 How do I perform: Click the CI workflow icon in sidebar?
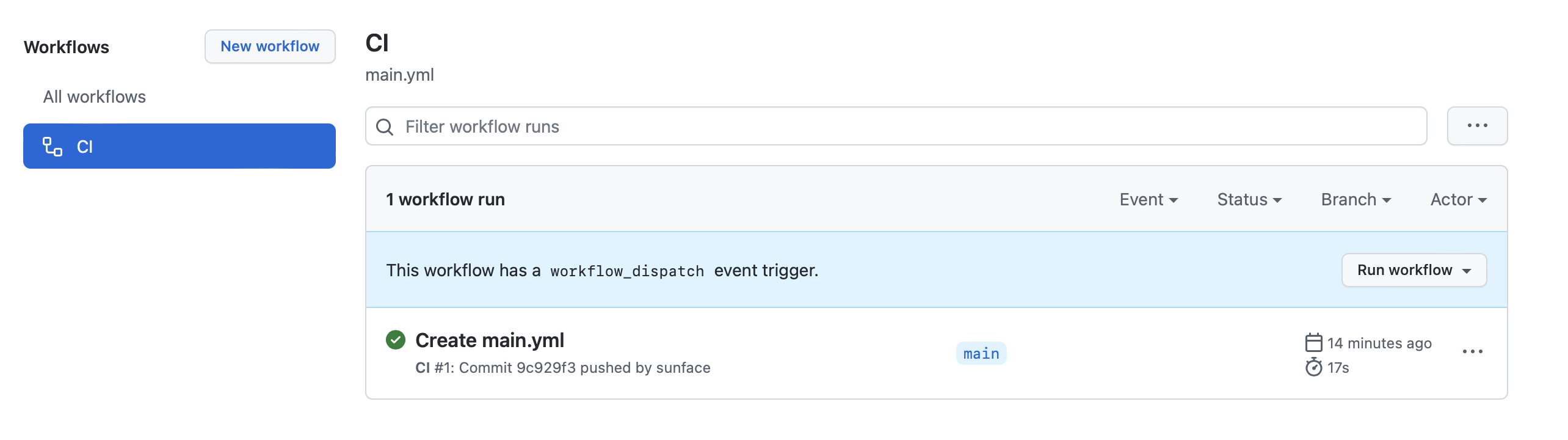click(53, 147)
